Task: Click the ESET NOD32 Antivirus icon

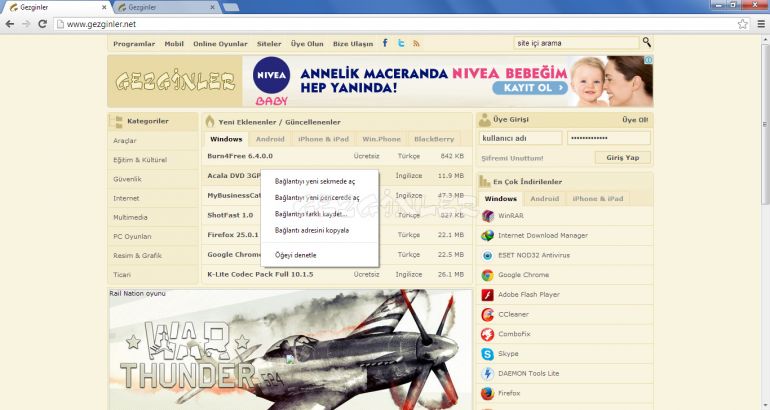Action: (488, 255)
